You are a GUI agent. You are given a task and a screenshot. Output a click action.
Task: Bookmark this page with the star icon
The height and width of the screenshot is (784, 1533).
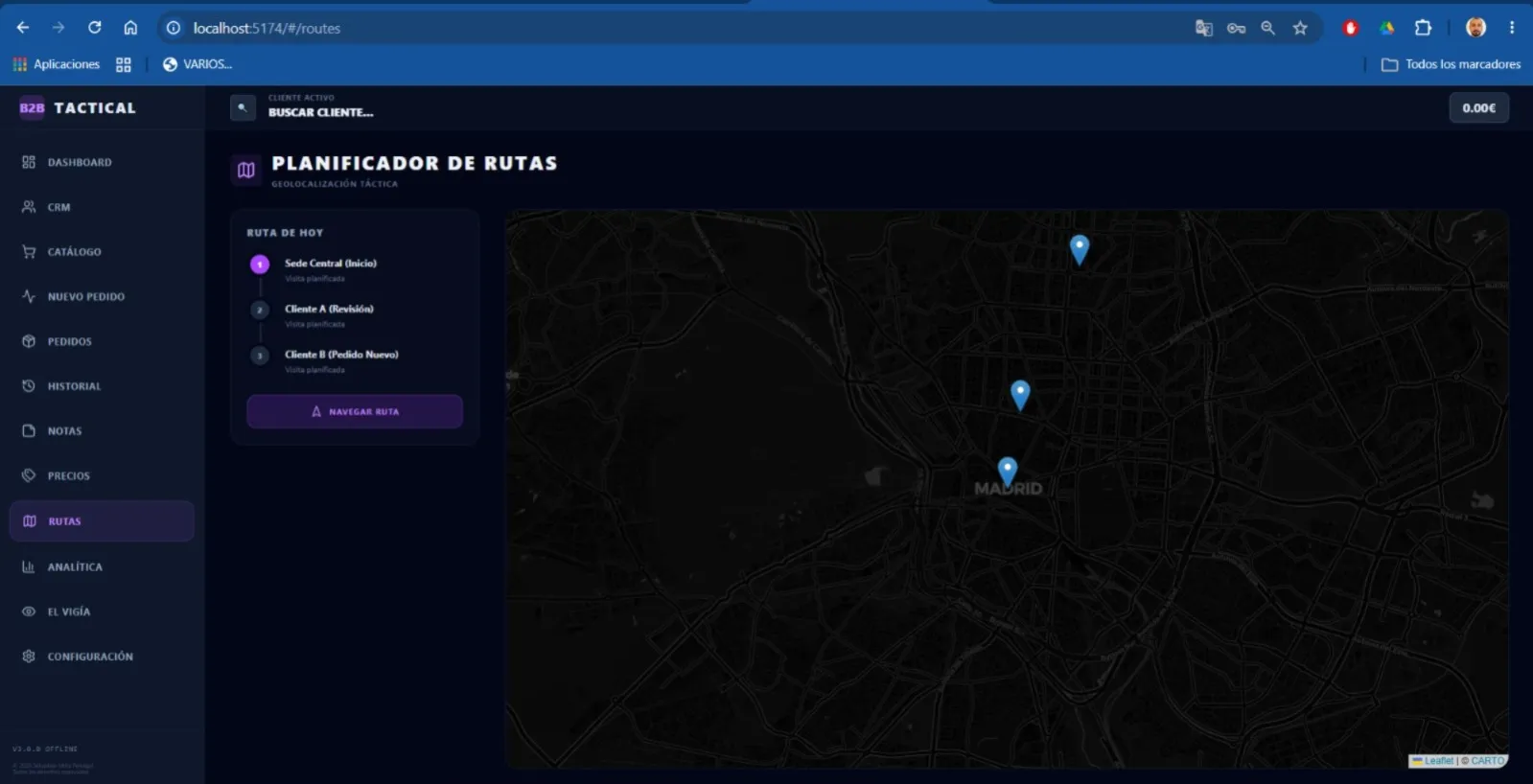click(1300, 28)
